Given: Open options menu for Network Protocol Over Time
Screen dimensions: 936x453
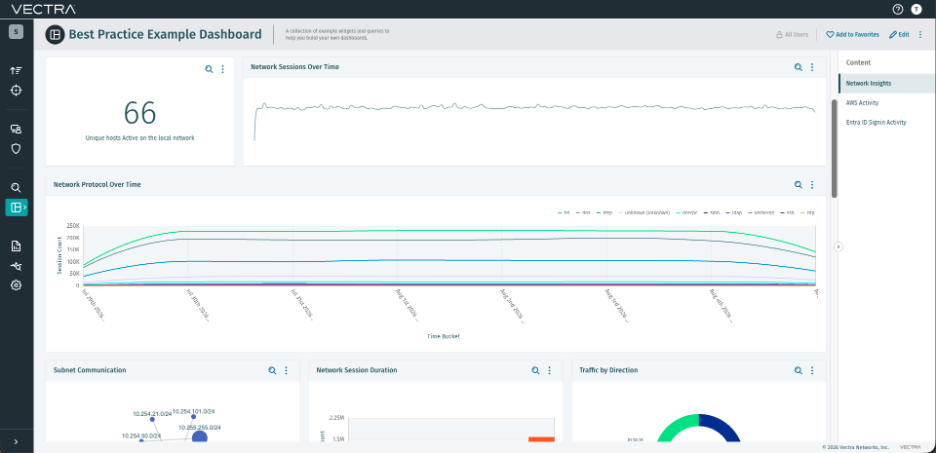Looking at the screenshot, I should [812, 185].
